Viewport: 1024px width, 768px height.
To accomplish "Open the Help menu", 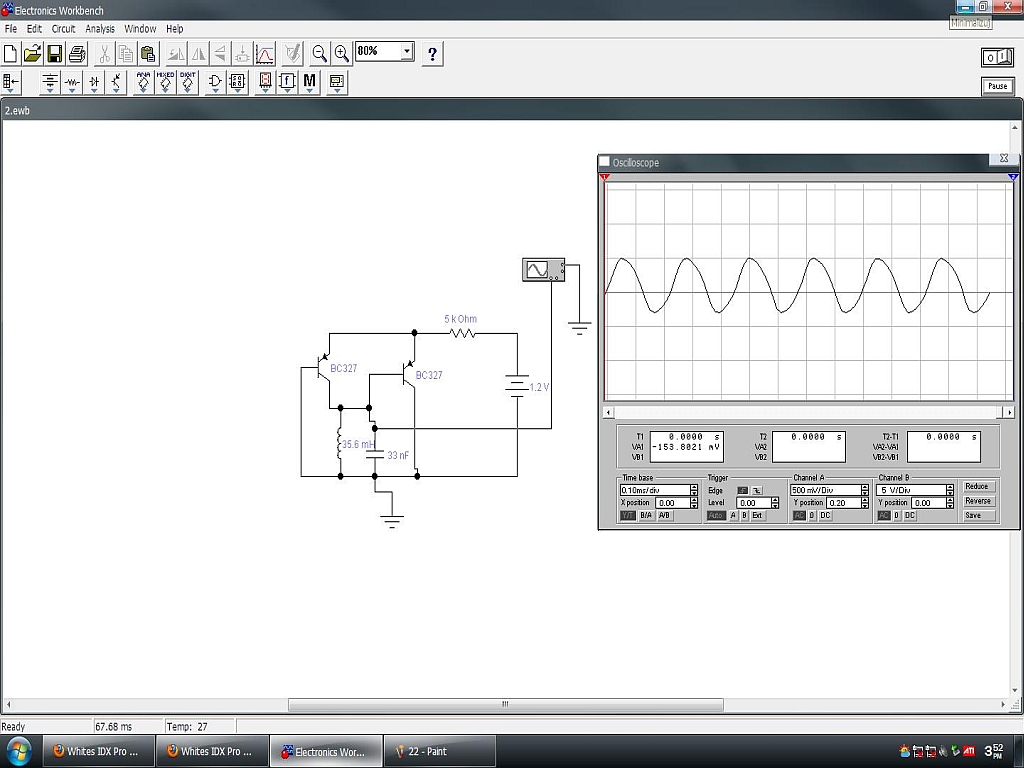I will coord(174,29).
